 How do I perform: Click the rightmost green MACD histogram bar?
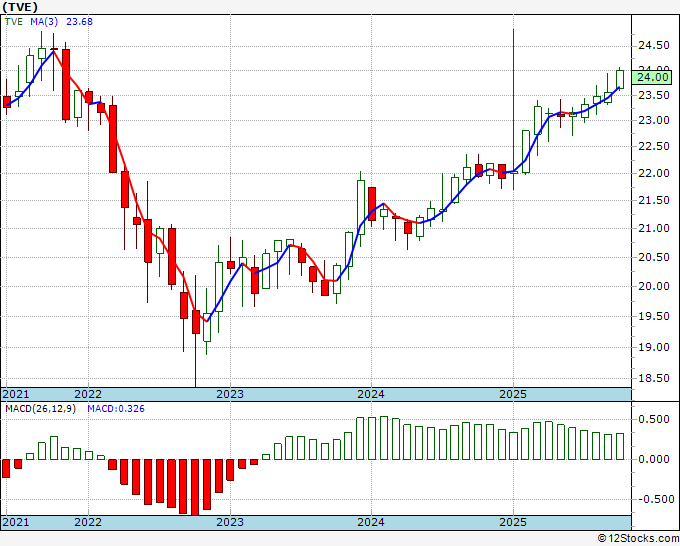pos(620,446)
